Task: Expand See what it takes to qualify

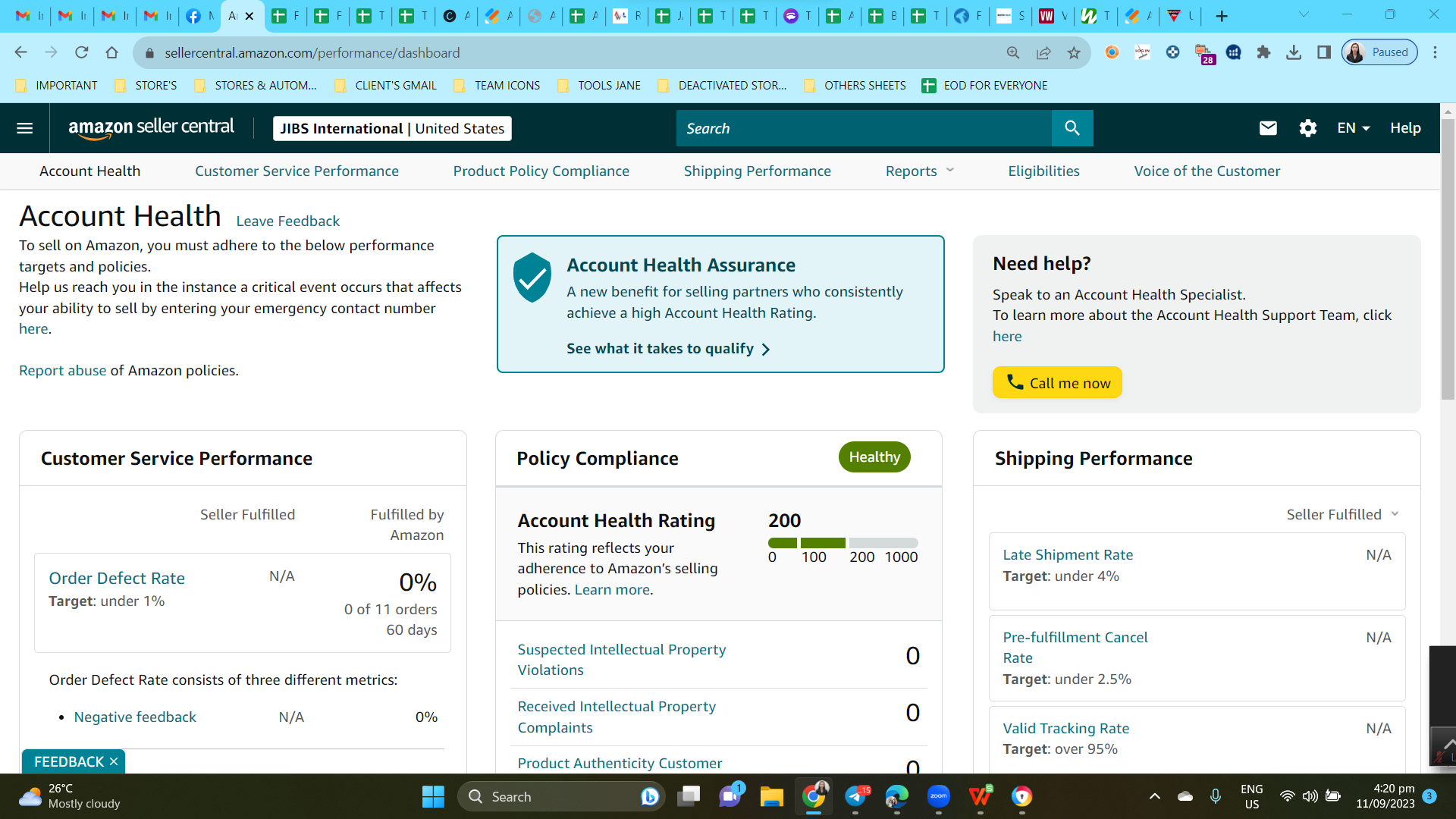Action: 668,349
